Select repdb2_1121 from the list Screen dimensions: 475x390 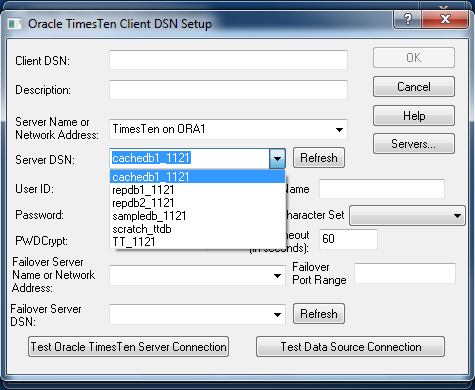coord(198,203)
